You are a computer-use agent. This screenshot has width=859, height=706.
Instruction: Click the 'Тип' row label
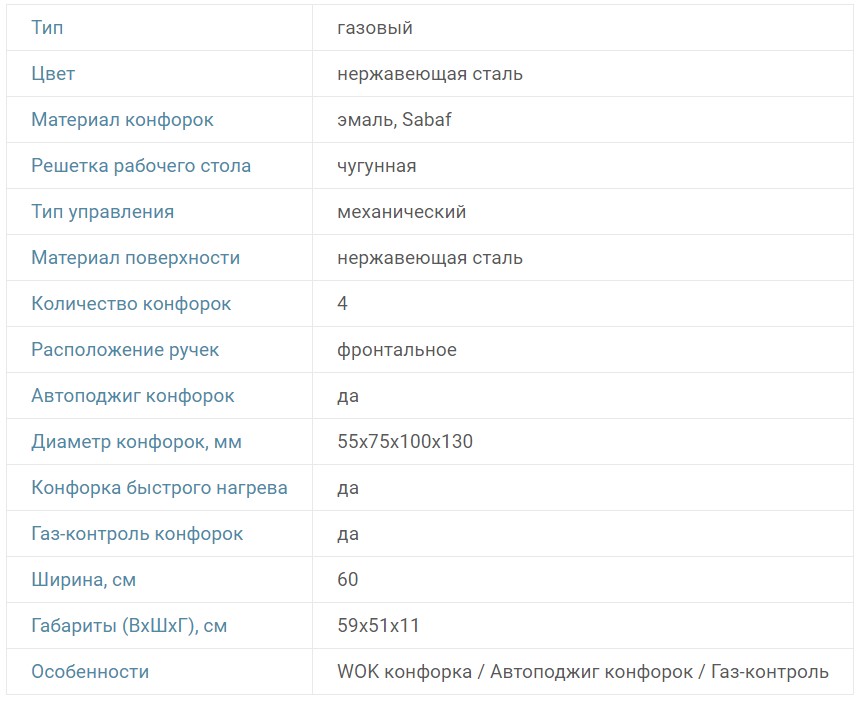click(47, 28)
